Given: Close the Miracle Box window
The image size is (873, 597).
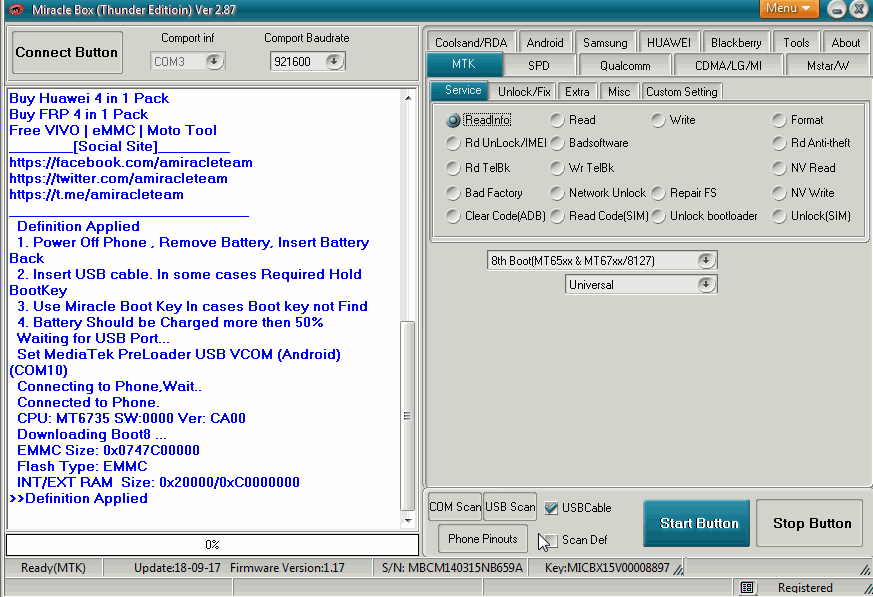Looking at the screenshot, I should tap(860, 9).
